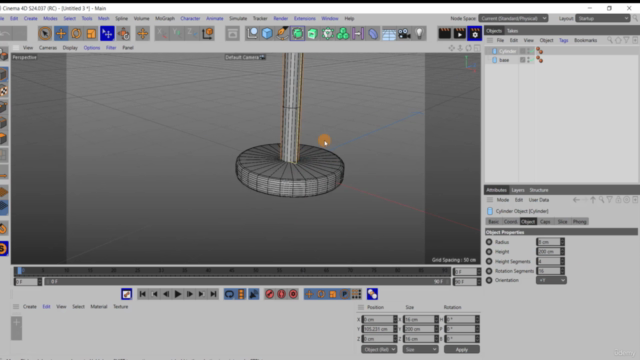Open the viewport Cameras menu
This screenshot has width=640, height=360.
coord(48,48)
